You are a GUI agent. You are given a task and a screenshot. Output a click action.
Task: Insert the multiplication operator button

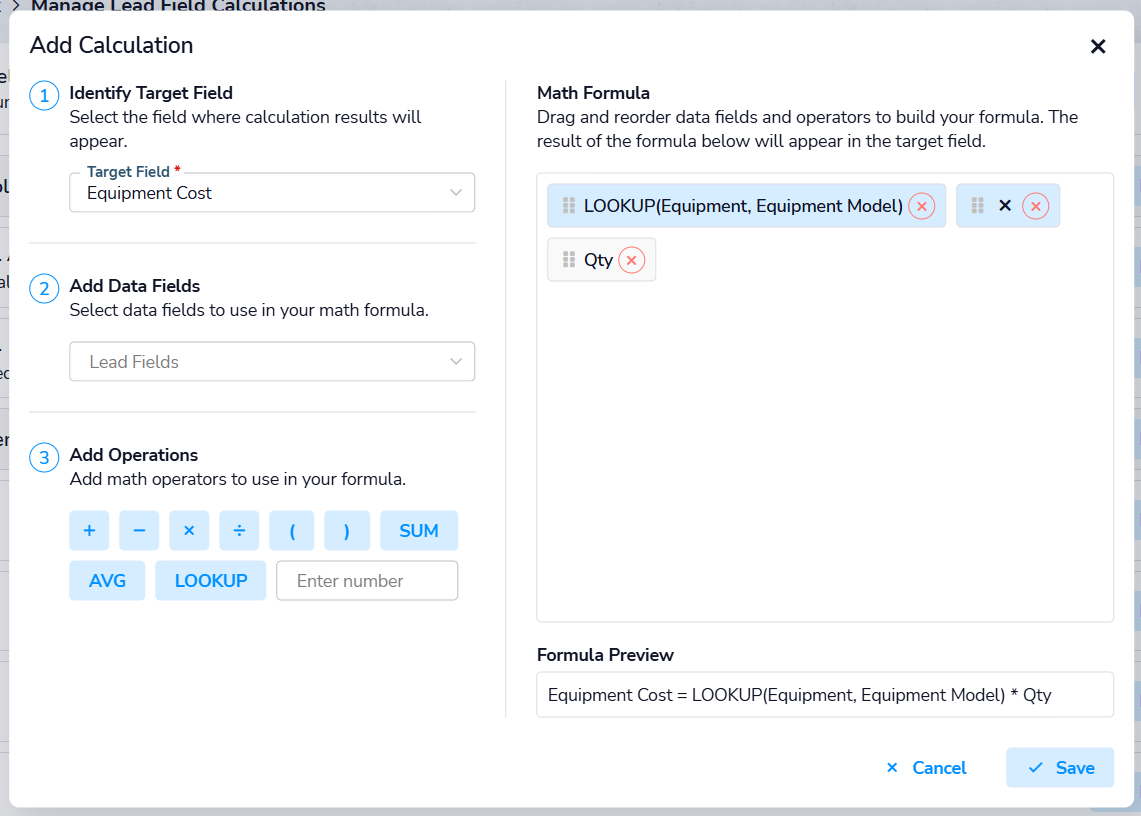(189, 531)
